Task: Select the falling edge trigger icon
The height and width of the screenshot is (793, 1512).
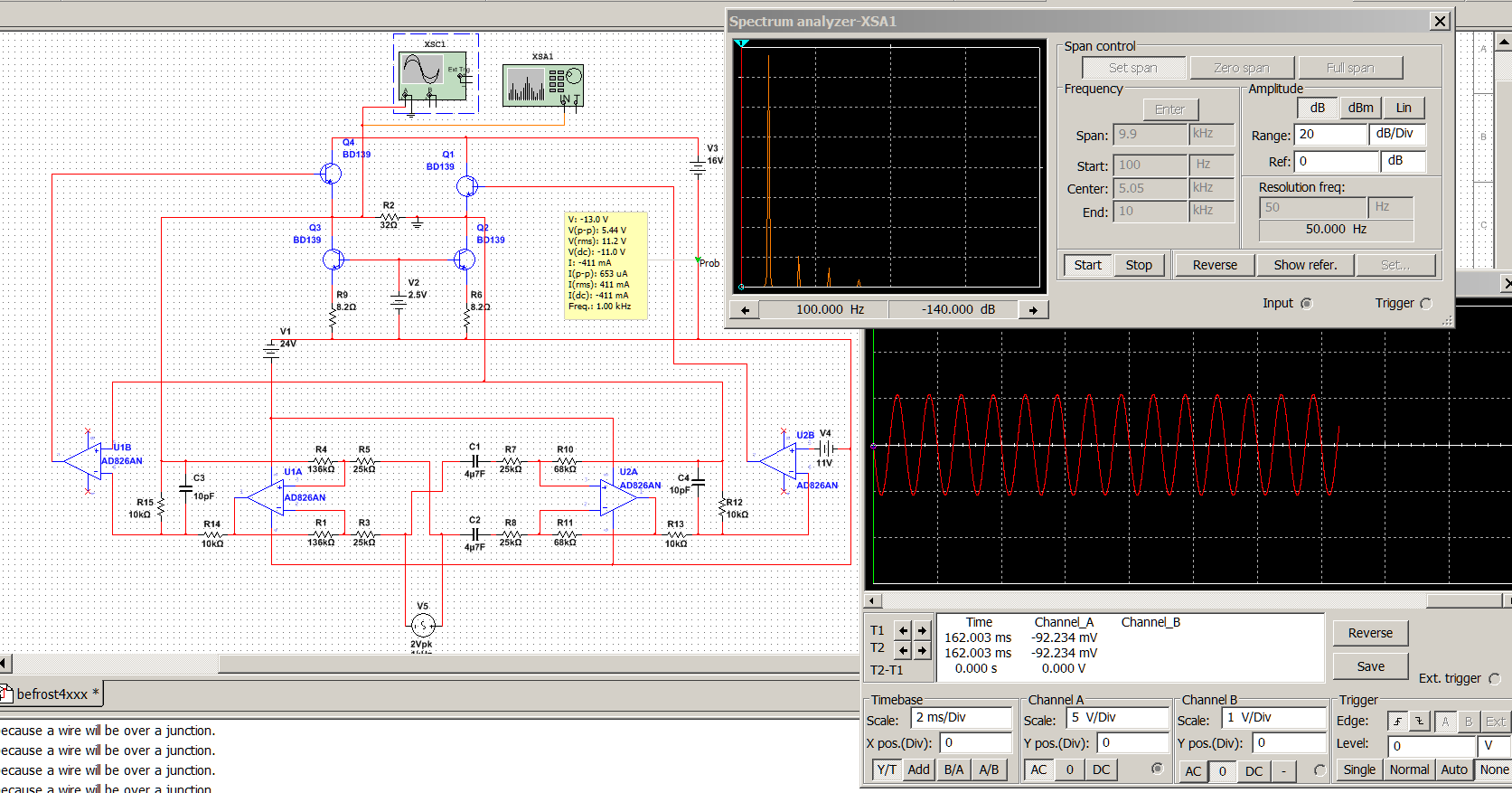Action: pos(1420,721)
